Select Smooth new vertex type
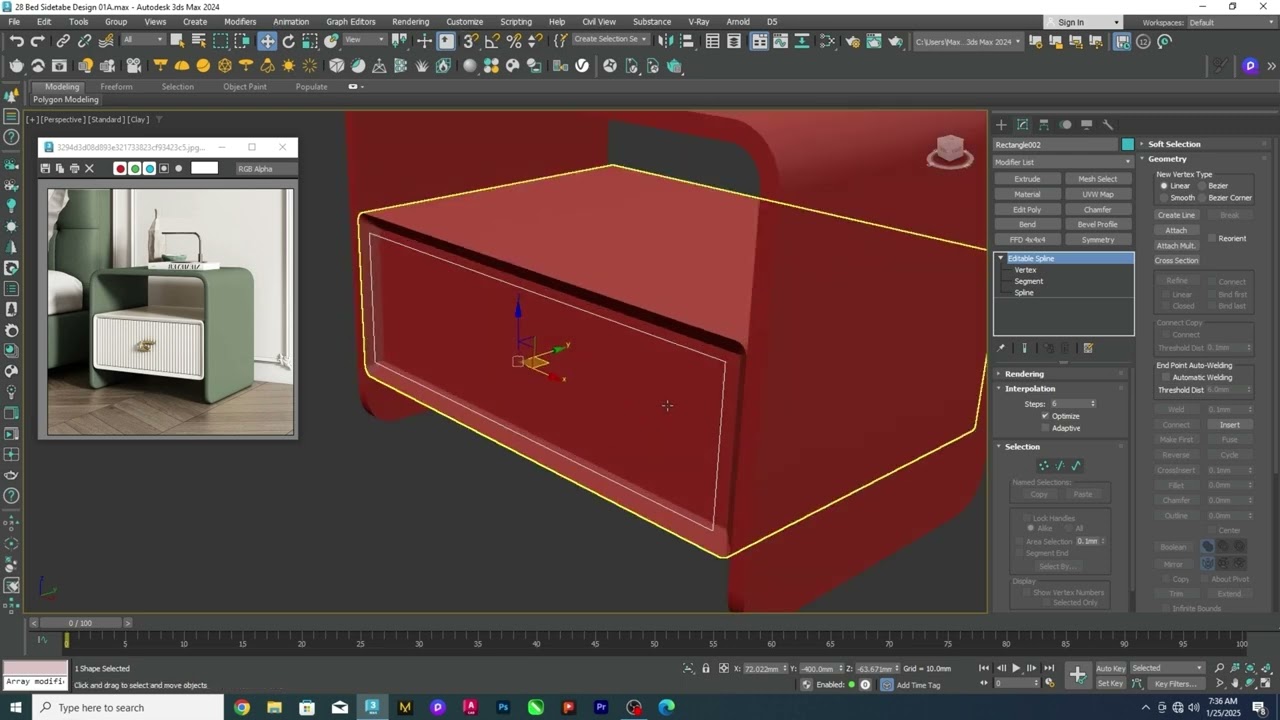The width and height of the screenshot is (1280, 720). (1164, 198)
